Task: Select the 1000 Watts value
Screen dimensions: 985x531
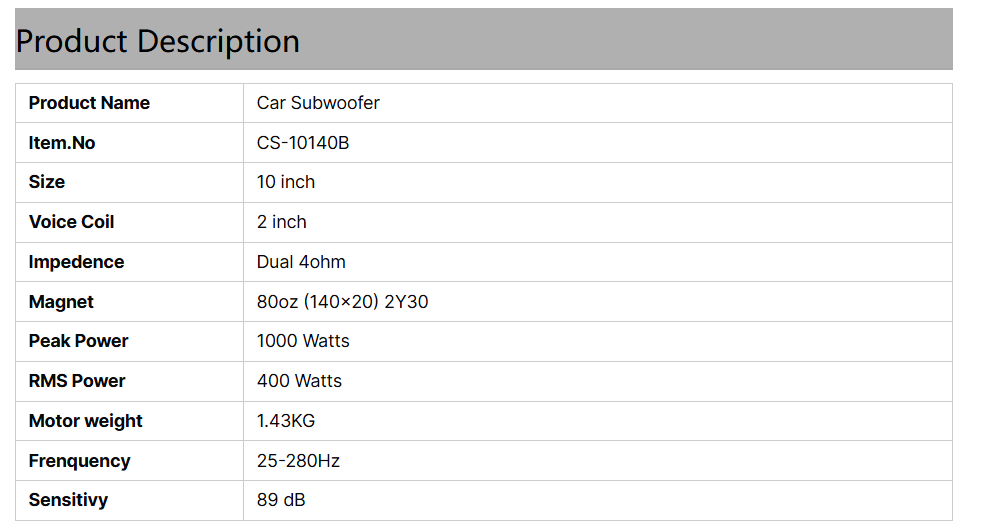Action: tap(303, 341)
